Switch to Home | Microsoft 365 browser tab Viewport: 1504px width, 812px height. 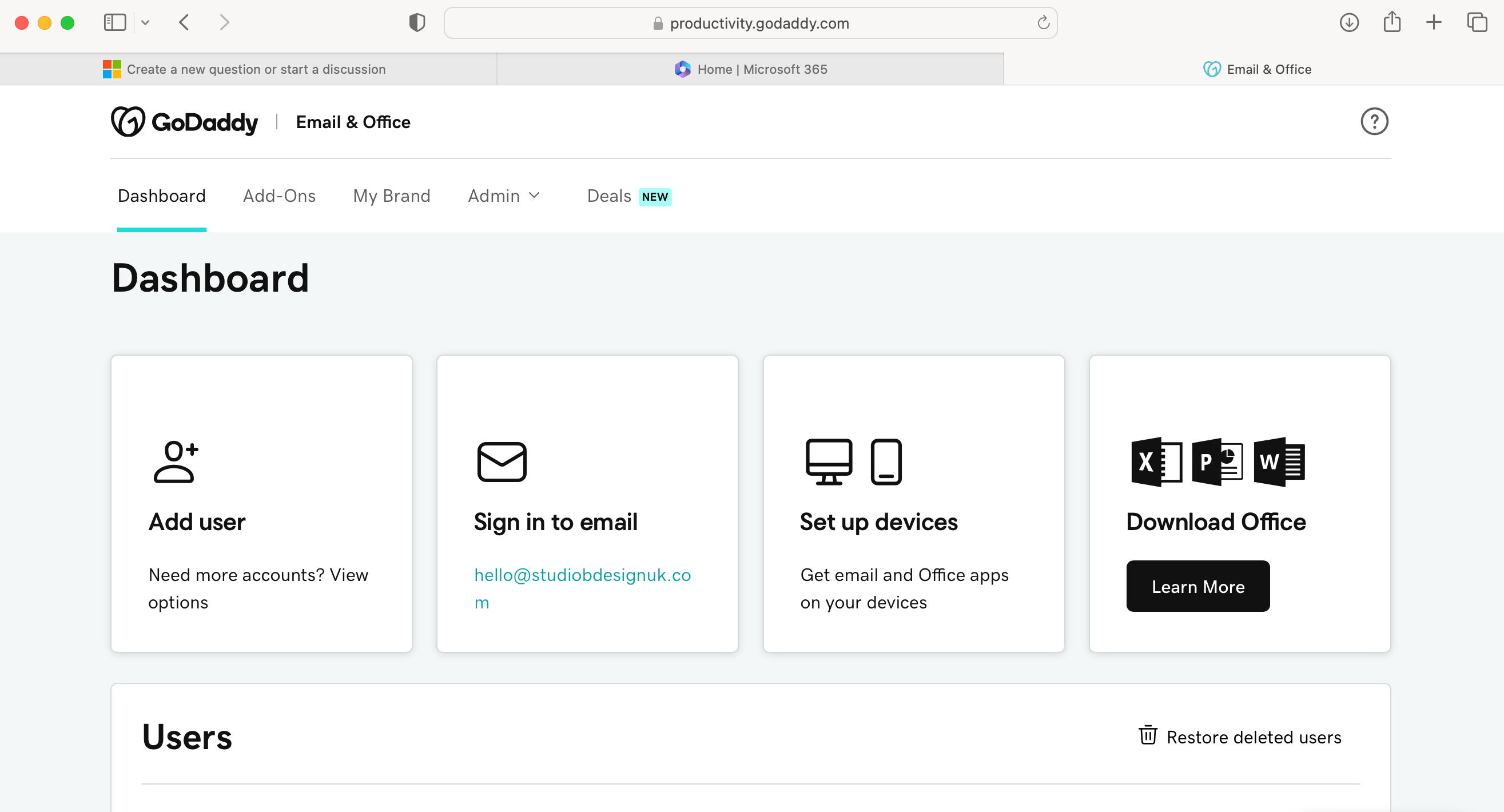pos(750,69)
